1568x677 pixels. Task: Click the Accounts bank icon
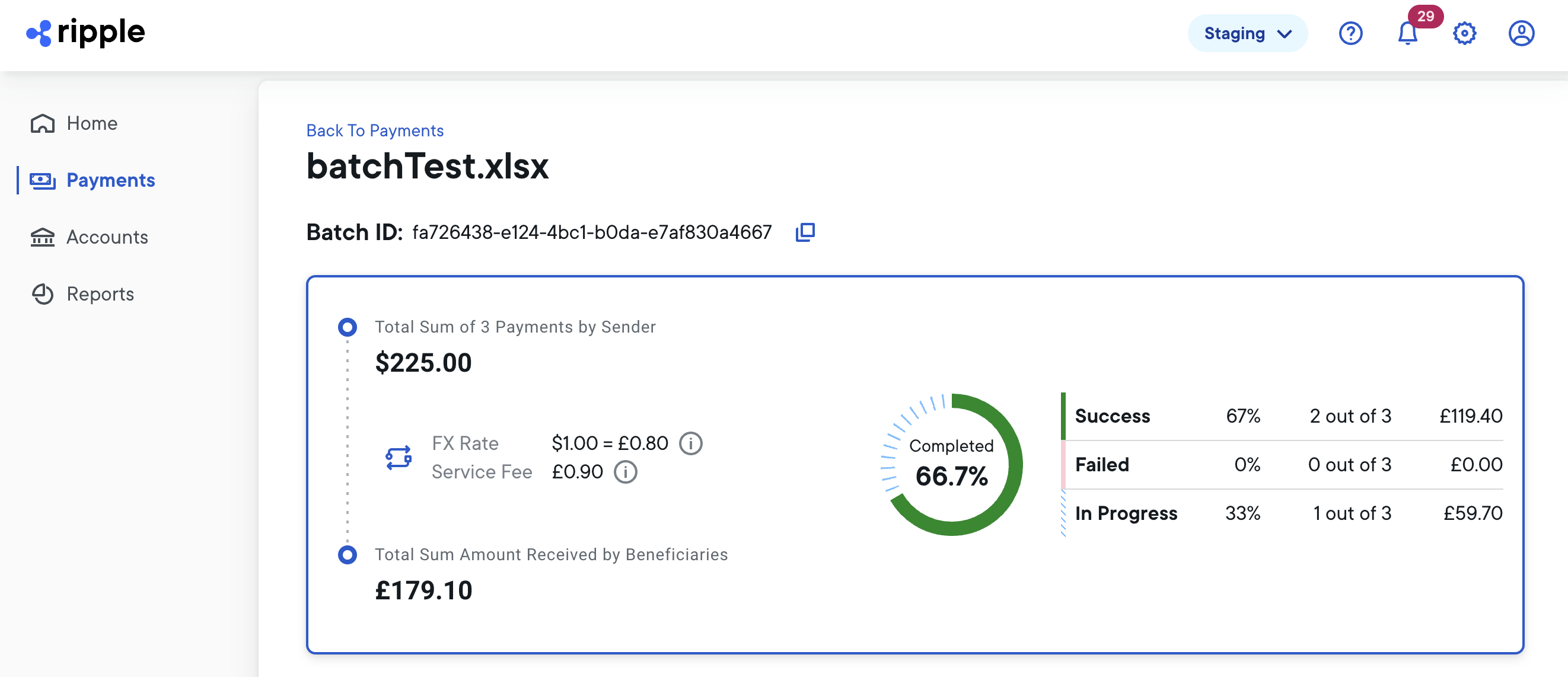pyautogui.click(x=42, y=237)
